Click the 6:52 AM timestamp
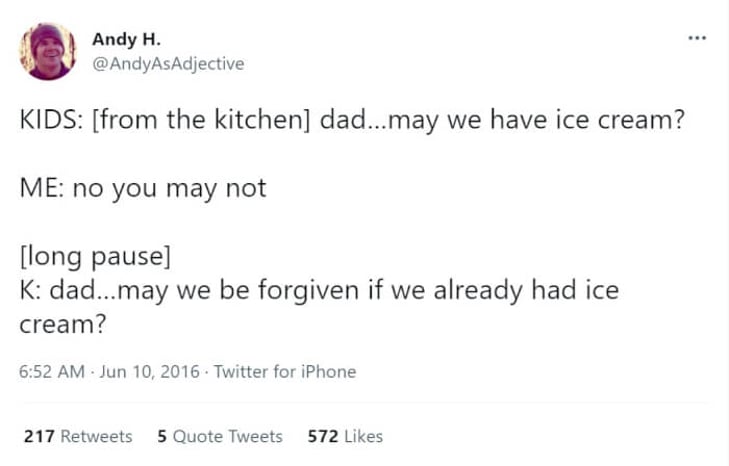The width and height of the screenshot is (729, 466). pyautogui.click(x=52, y=372)
